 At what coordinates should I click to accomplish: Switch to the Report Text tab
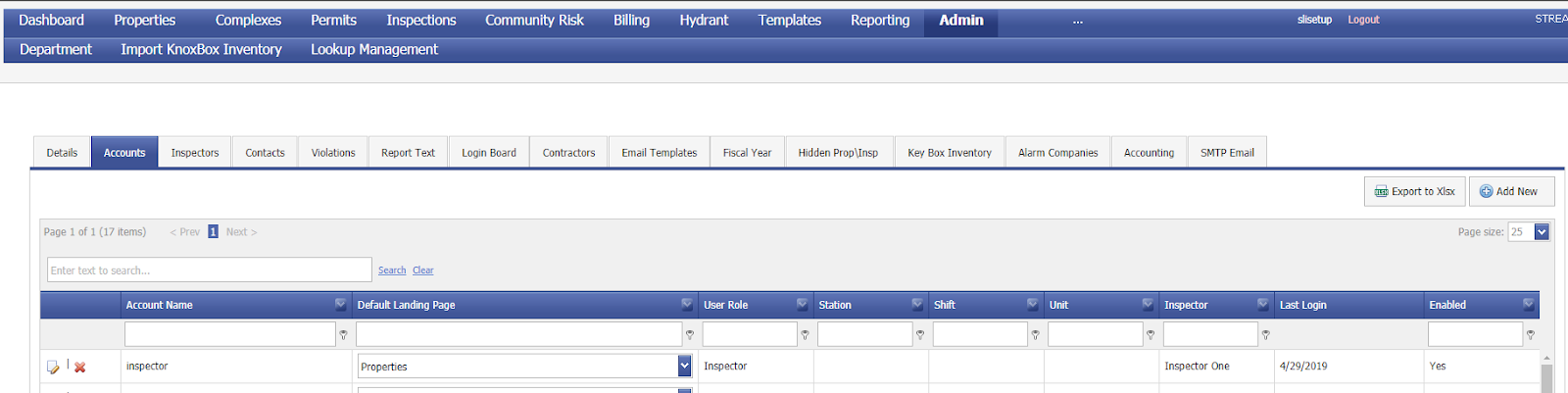pos(408,153)
